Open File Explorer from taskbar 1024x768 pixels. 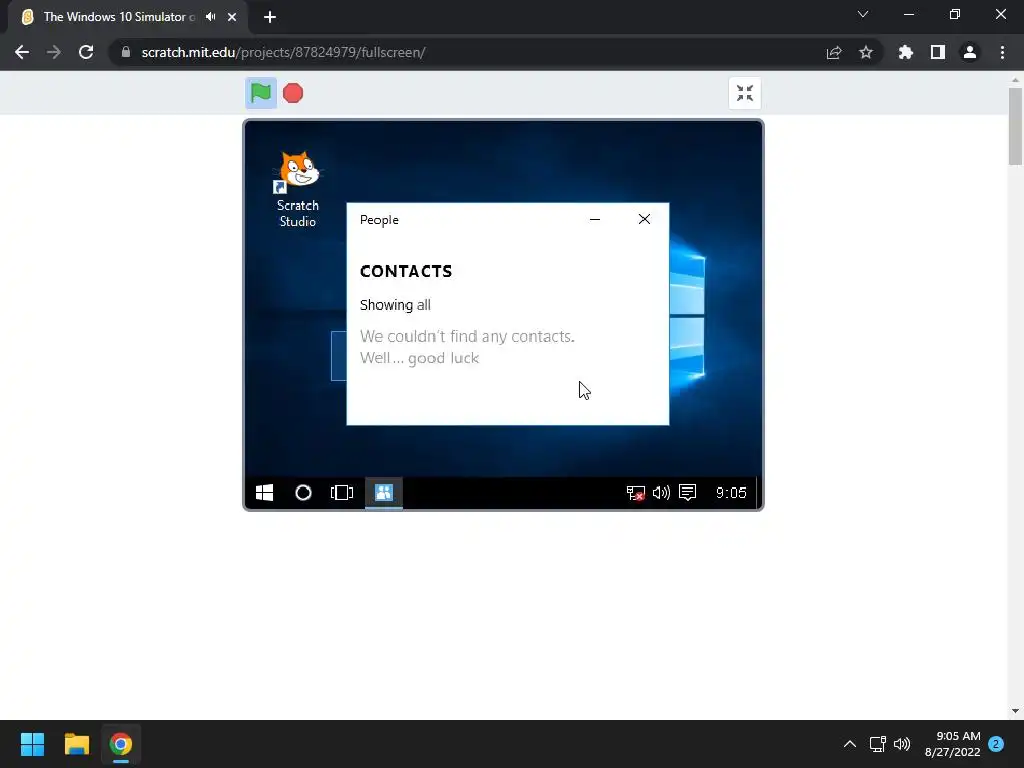(76, 744)
